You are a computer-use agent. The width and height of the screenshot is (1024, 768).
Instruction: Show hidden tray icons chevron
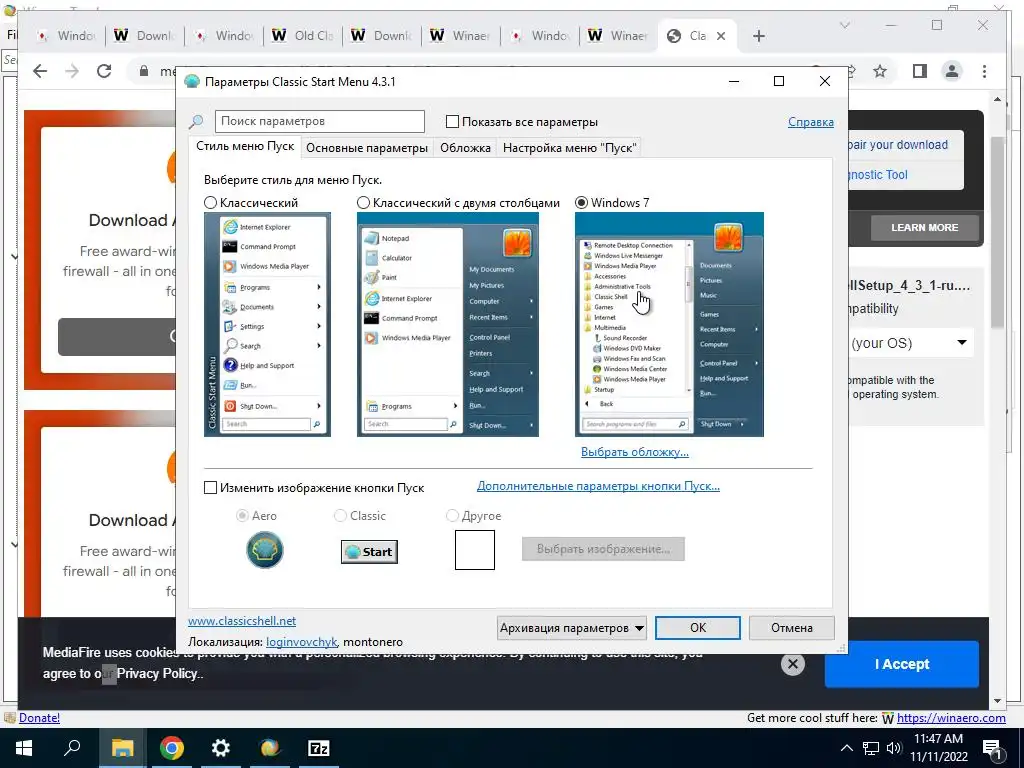pyautogui.click(x=846, y=748)
